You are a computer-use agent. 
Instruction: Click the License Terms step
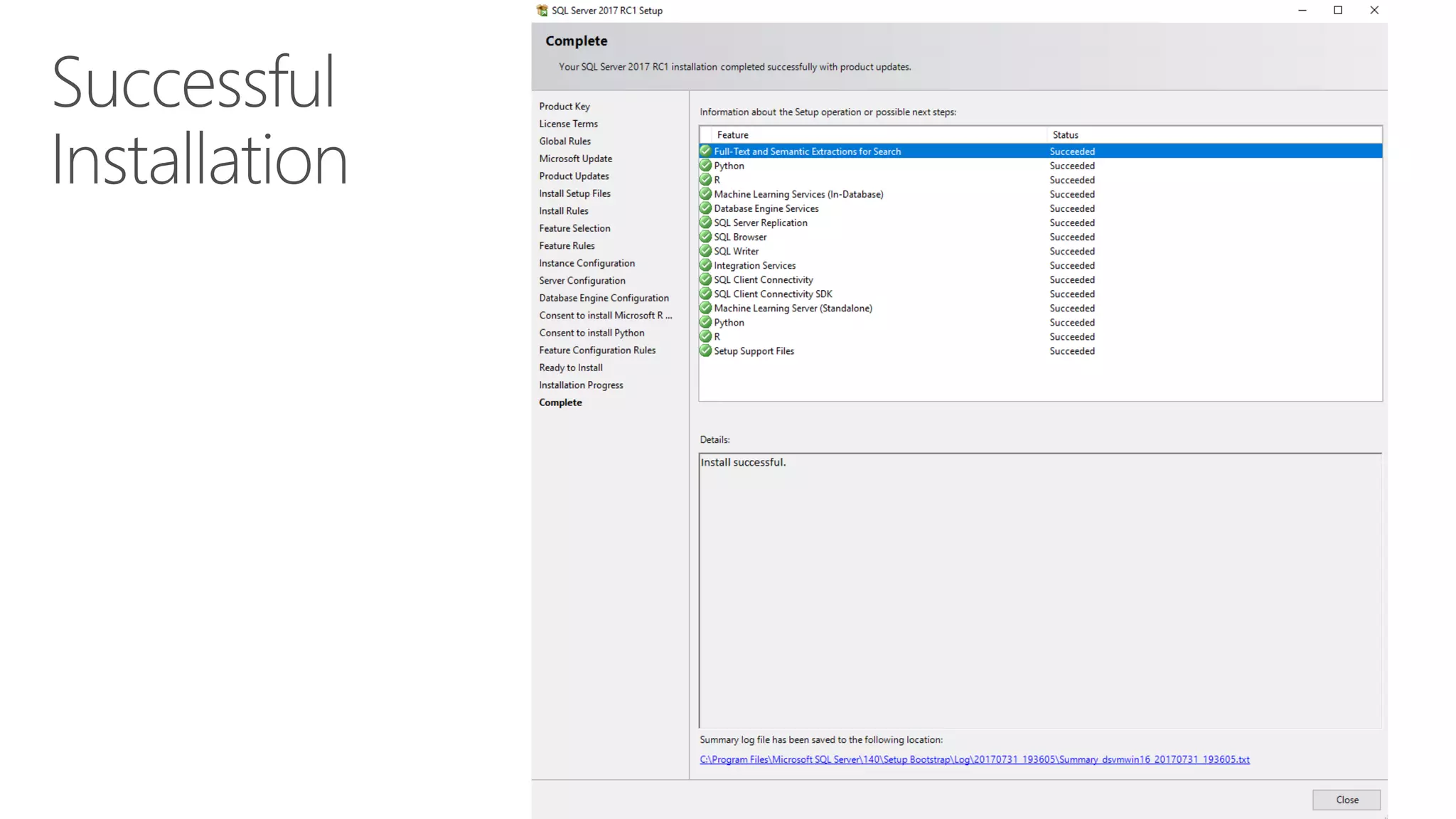[568, 124]
